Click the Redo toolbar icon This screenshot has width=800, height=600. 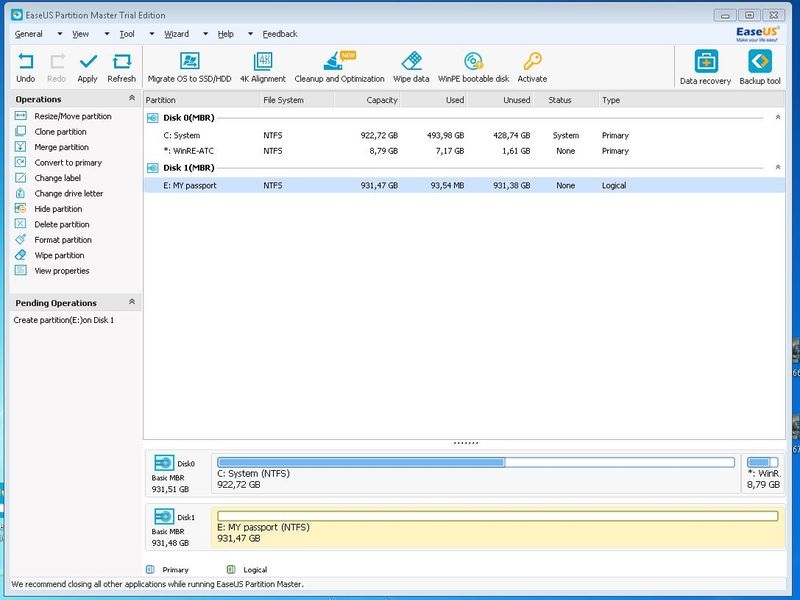pos(57,62)
